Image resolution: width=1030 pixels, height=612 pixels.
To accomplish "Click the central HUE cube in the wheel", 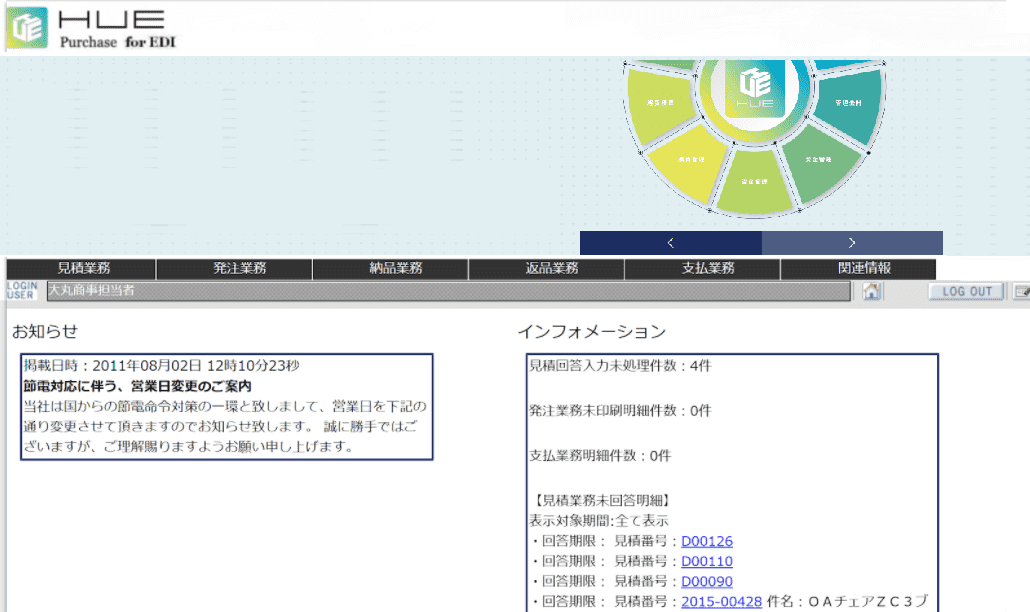I will [756, 92].
